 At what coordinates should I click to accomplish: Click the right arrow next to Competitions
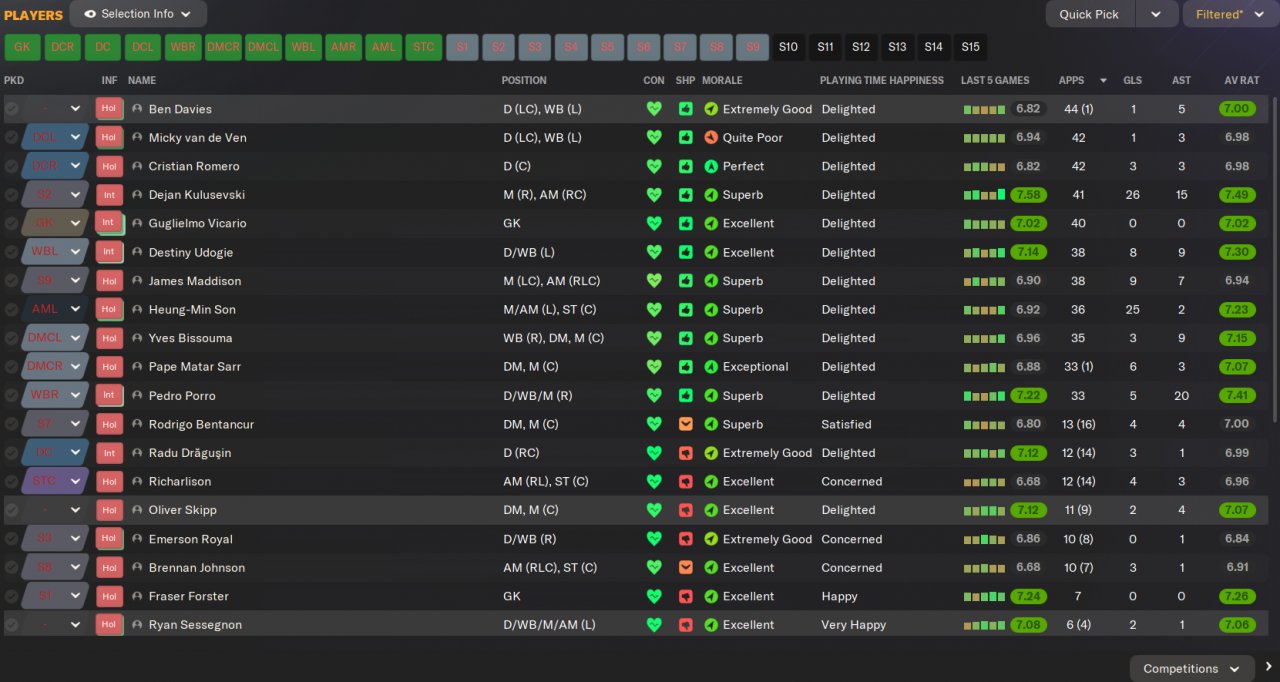(1268, 668)
